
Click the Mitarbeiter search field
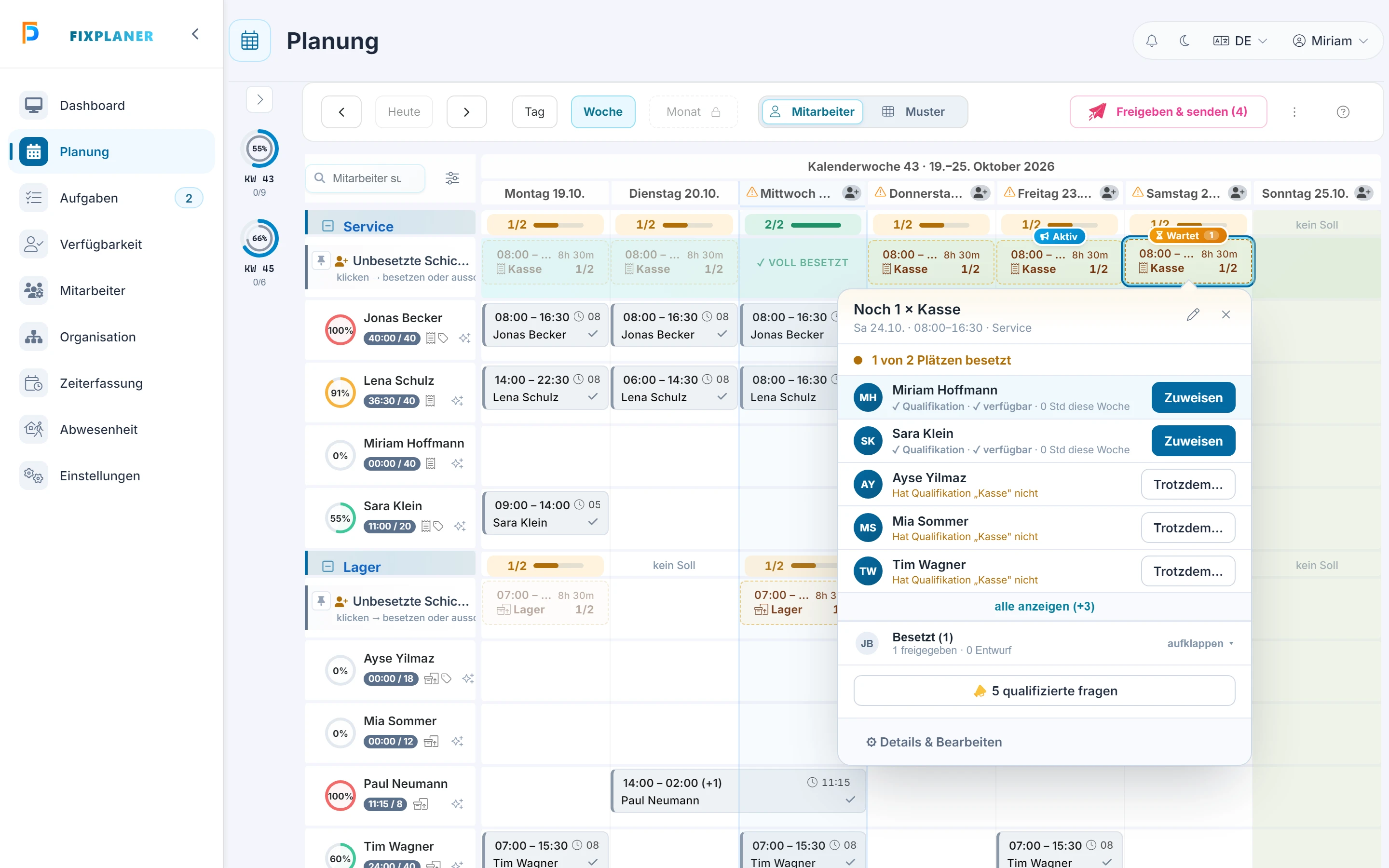(x=365, y=178)
